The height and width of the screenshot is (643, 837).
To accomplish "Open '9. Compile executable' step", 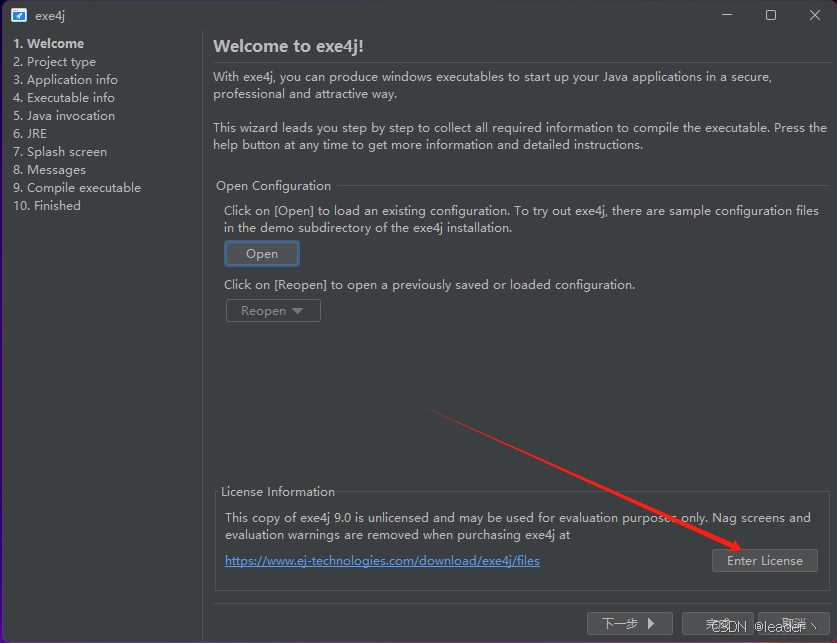I will (77, 188).
